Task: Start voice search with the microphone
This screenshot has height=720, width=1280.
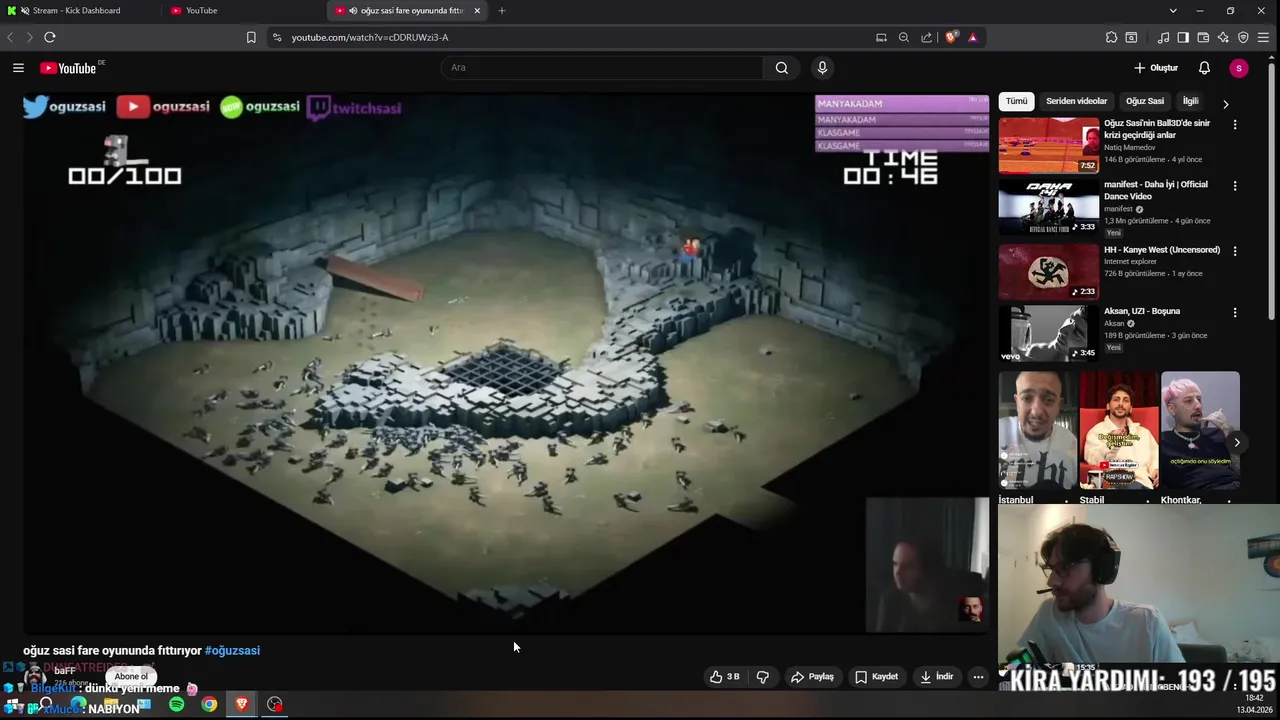Action: point(822,68)
